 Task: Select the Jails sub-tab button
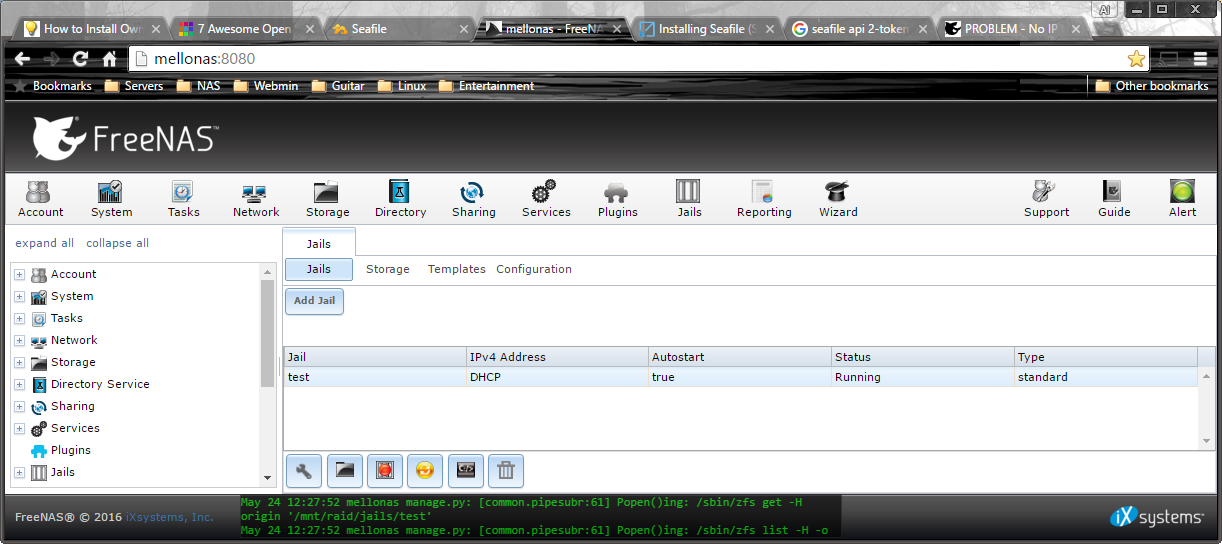[x=319, y=269]
